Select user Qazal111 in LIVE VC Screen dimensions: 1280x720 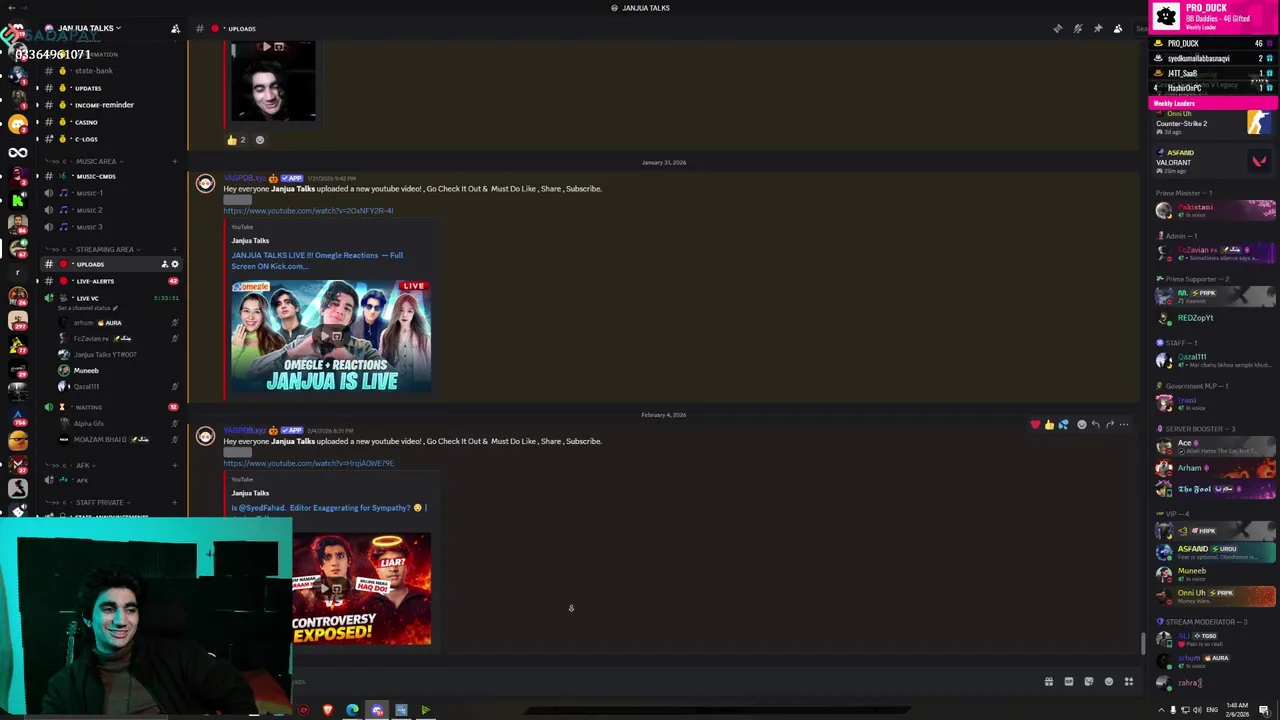tap(86, 387)
